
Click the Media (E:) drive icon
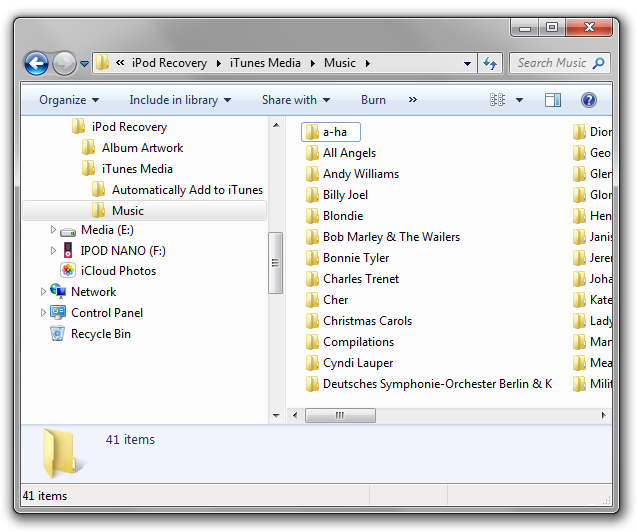tap(68, 232)
